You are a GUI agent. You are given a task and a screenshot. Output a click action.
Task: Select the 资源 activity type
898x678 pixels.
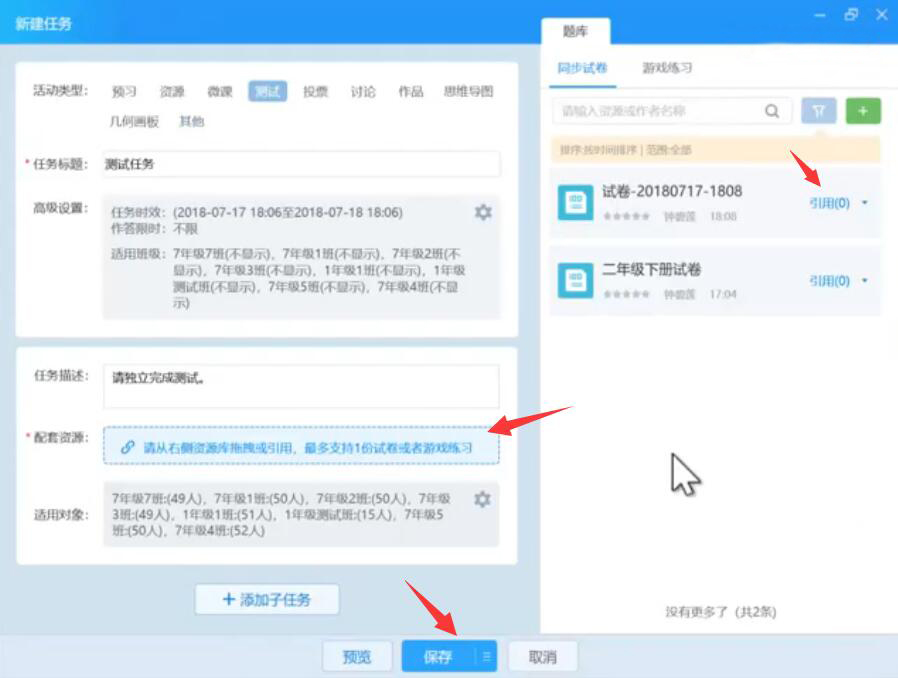point(172,92)
